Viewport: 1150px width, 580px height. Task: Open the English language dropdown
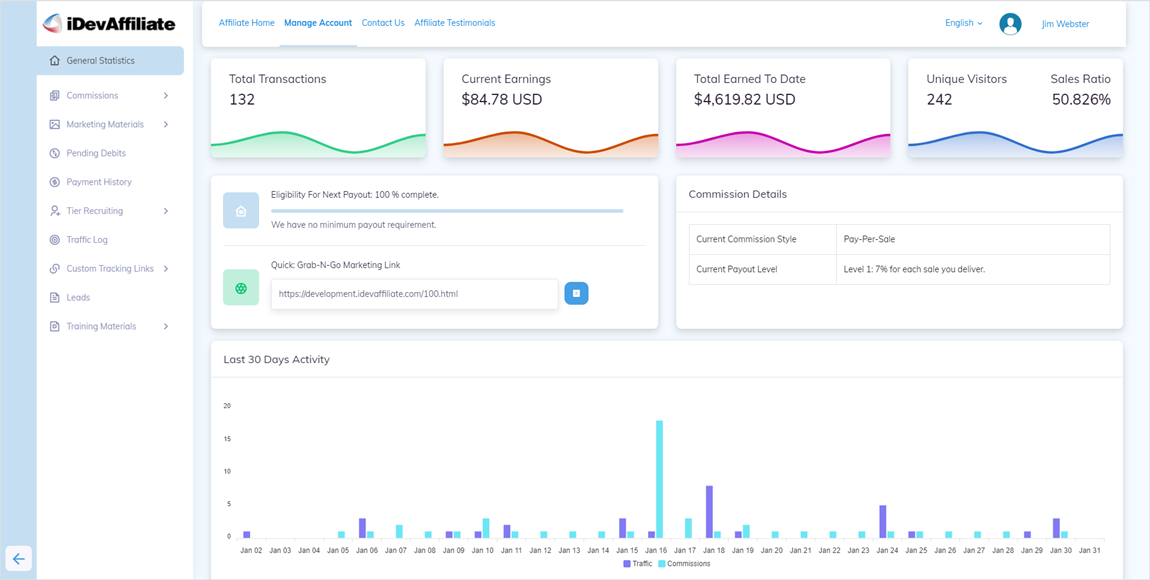pyautogui.click(x=964, y=23)
